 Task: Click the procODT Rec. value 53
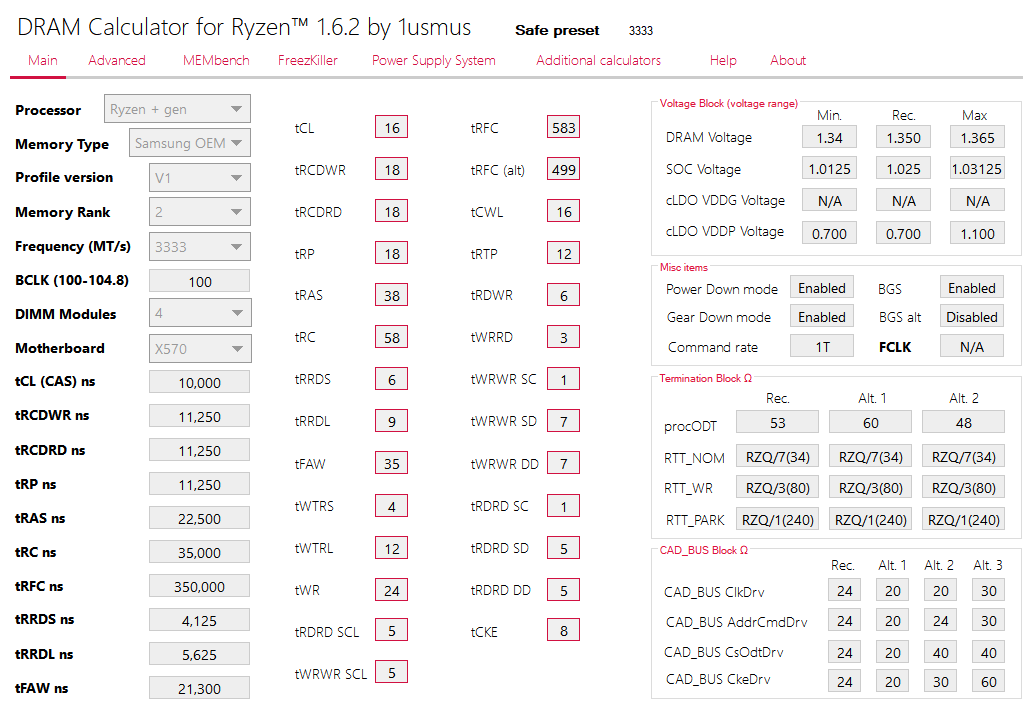(777, 422)
